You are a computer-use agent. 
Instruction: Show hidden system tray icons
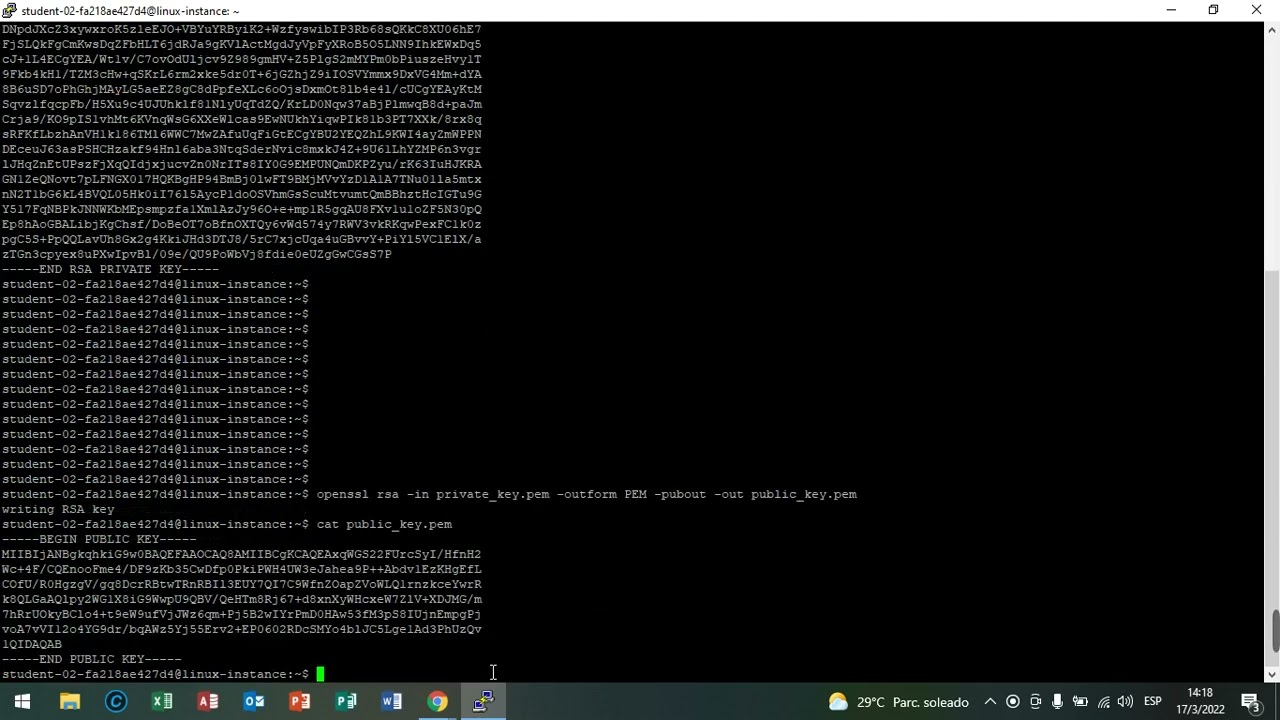(990, 702)
